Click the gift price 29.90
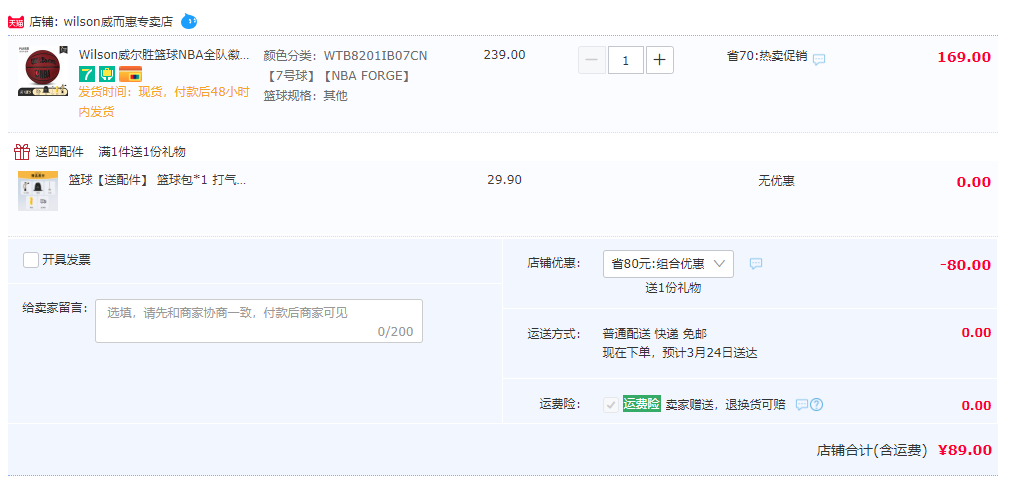 tap(505, 180)
